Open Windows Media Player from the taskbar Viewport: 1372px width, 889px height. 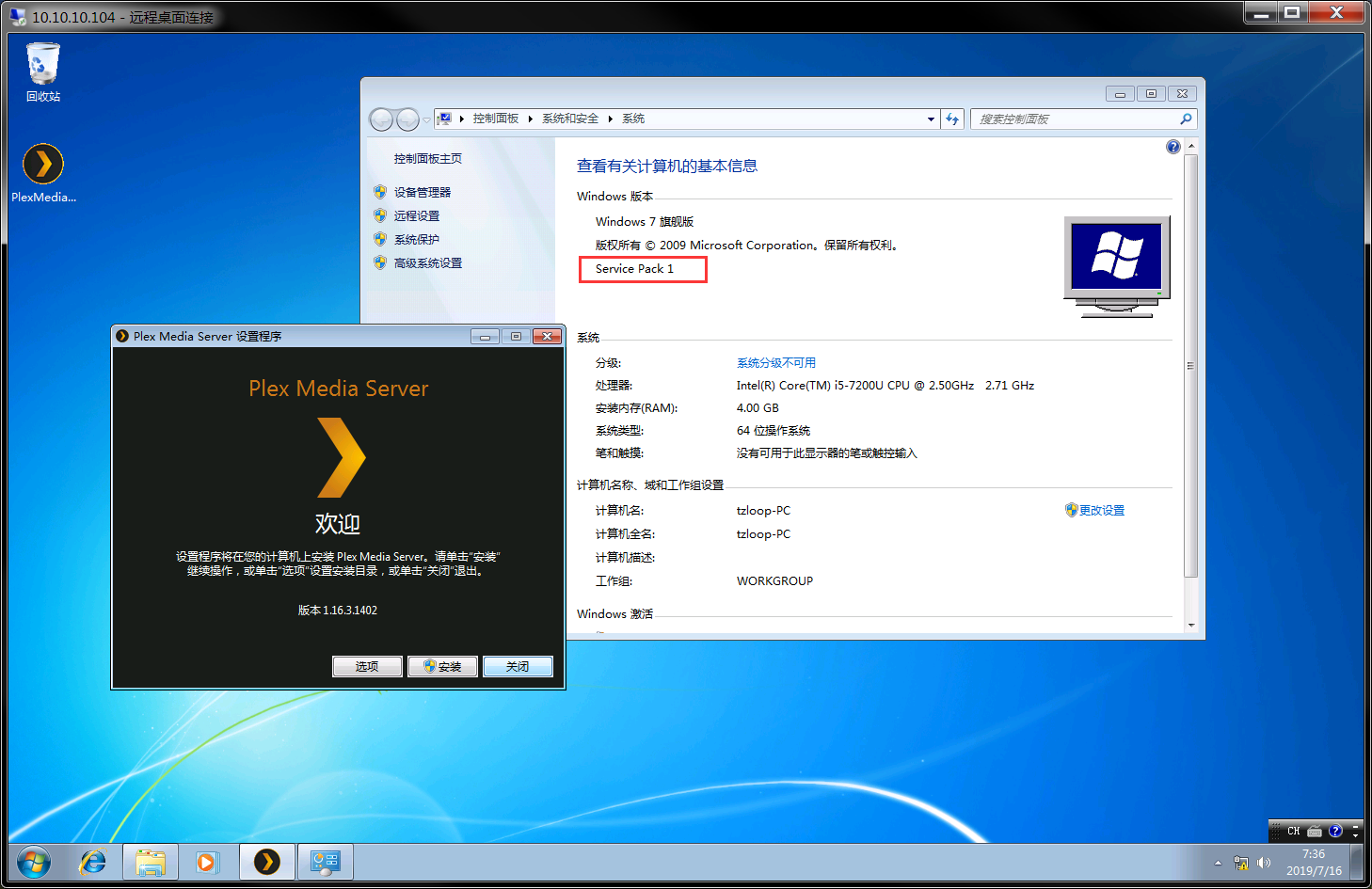[x=207, y=862]
